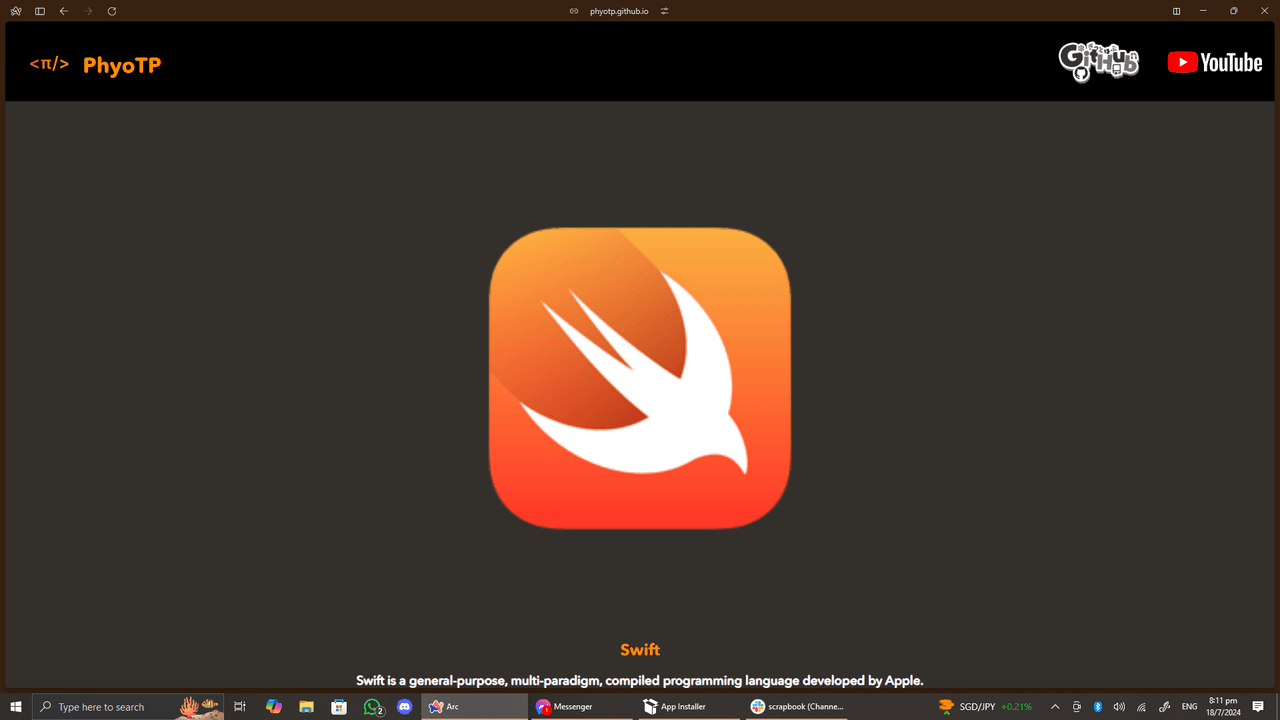Open Discord from the taskbar

[404, 707]
